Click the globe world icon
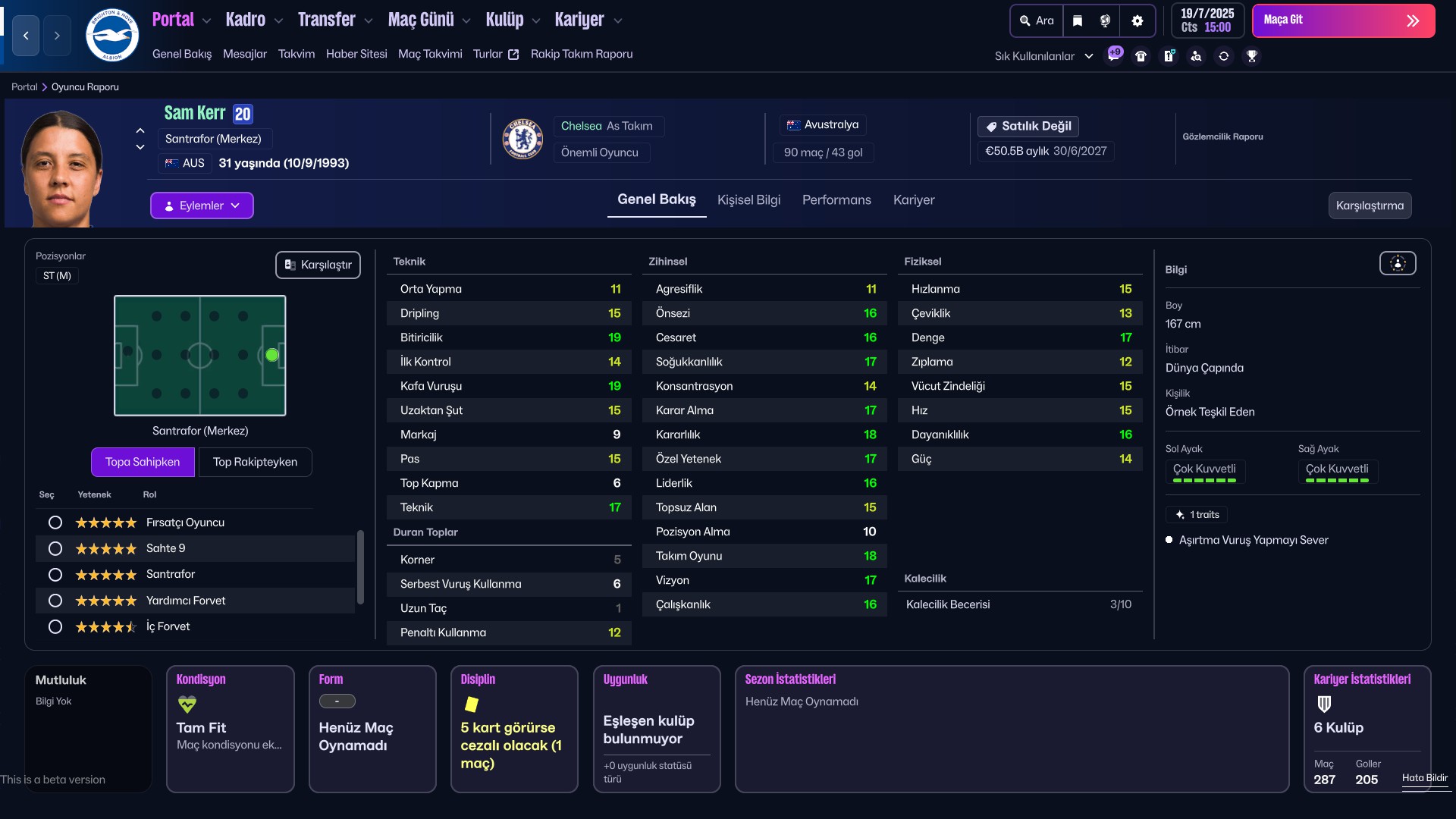1456x819 pixels. pyautogui.click(x=1106, y=20)
